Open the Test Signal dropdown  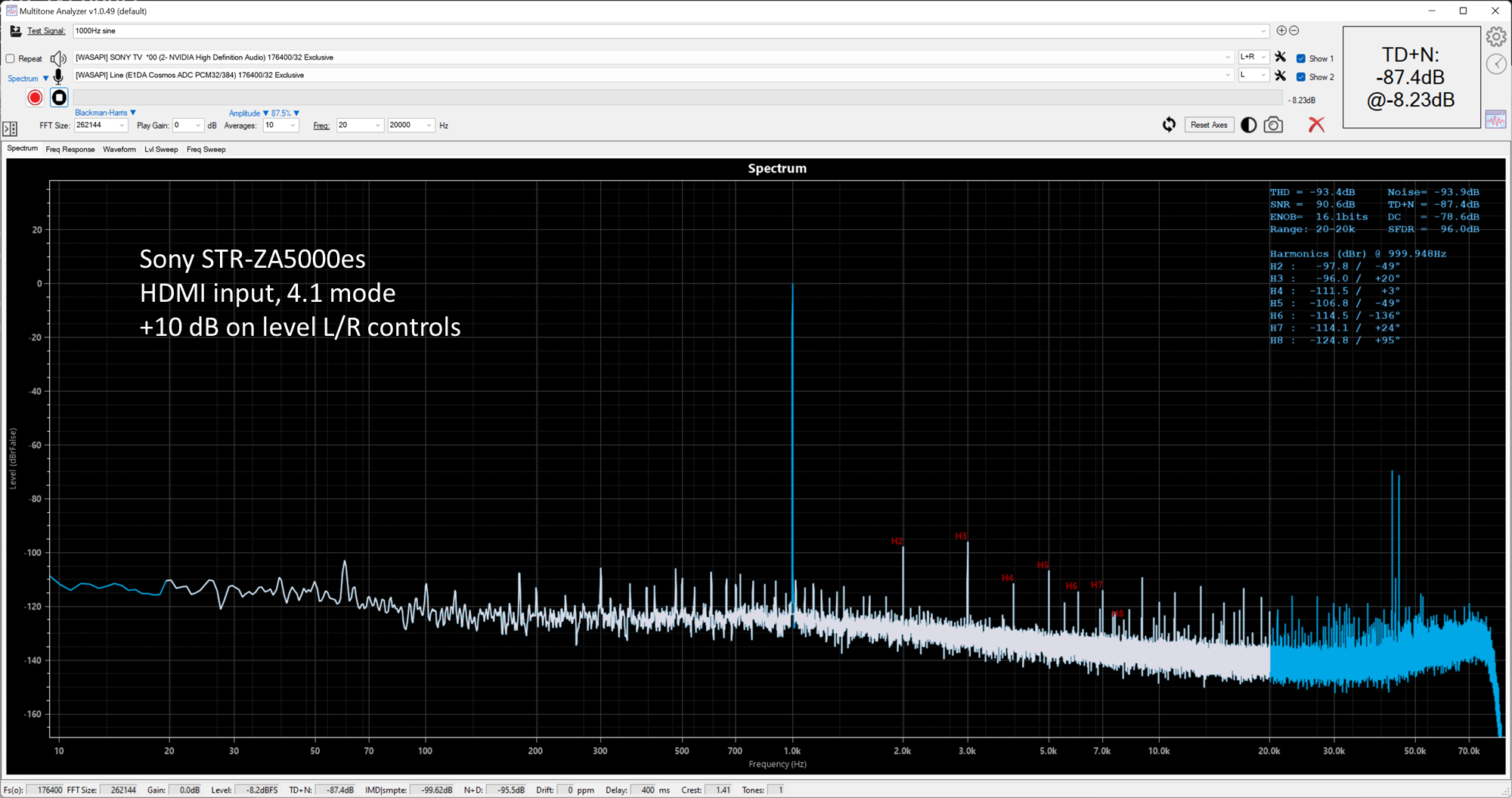(1263, 31)
